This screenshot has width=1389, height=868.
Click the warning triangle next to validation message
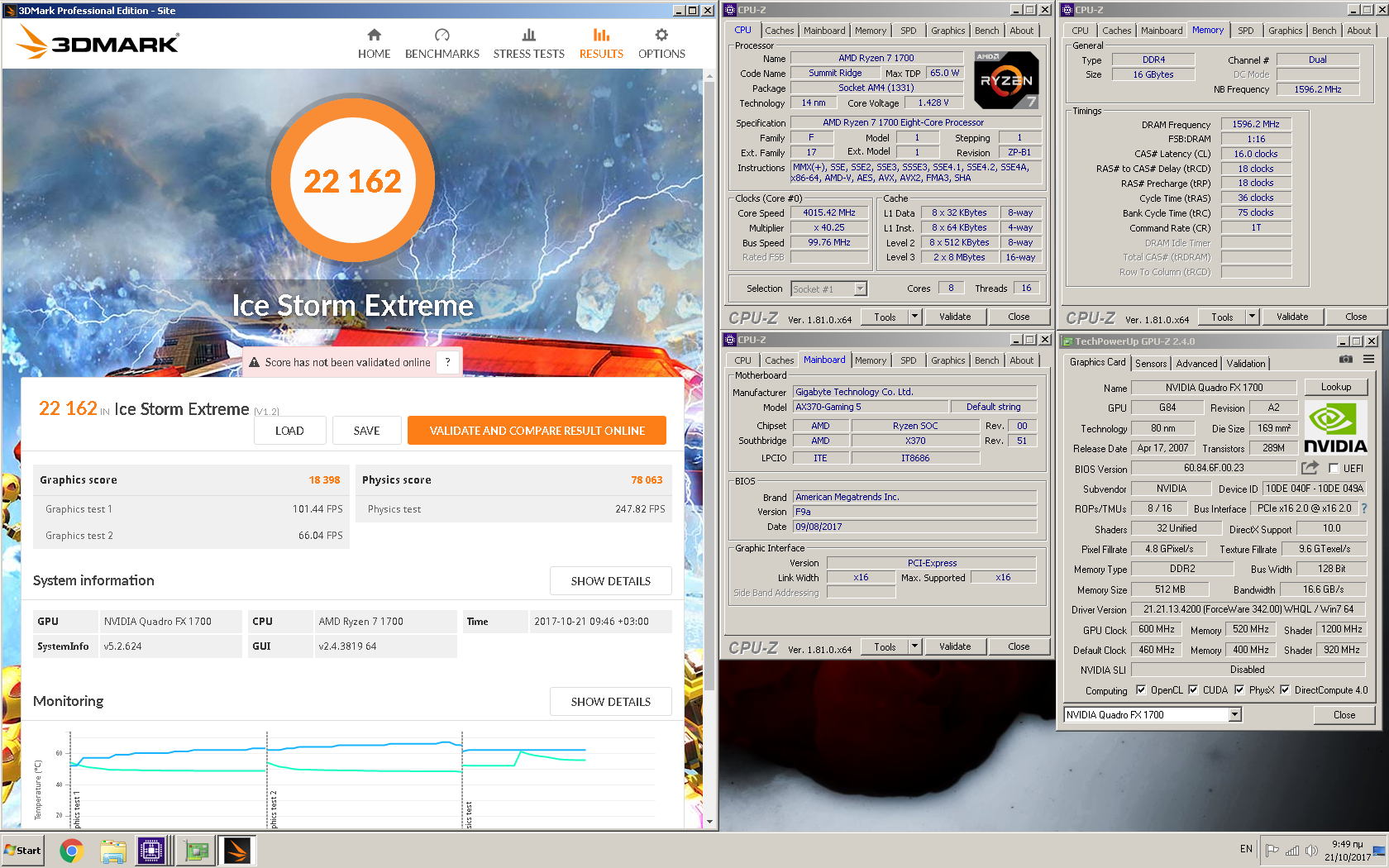[255, 362]
